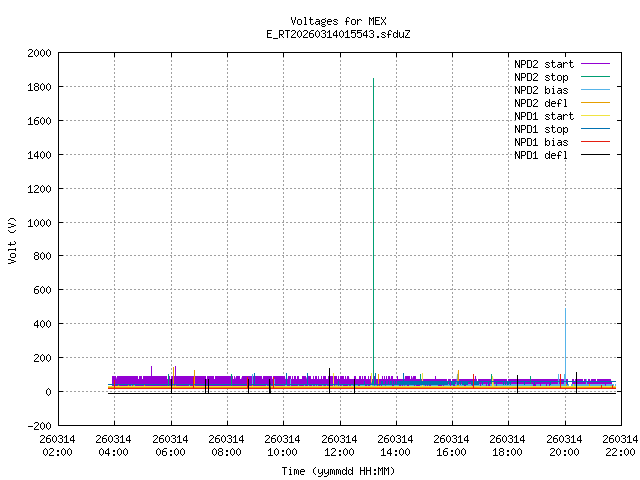This screenshot has height=480, width=640.
Task: Click the E_RT20260314015543.sfduZ filename subtitle
Action: (337, 34)
